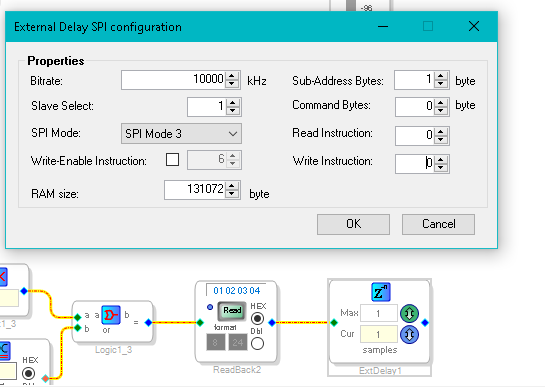Select HEX radio button in ReadBack2
Image resolution: width=545 pixels, height=387 pixels.
[x=257, y=318]
